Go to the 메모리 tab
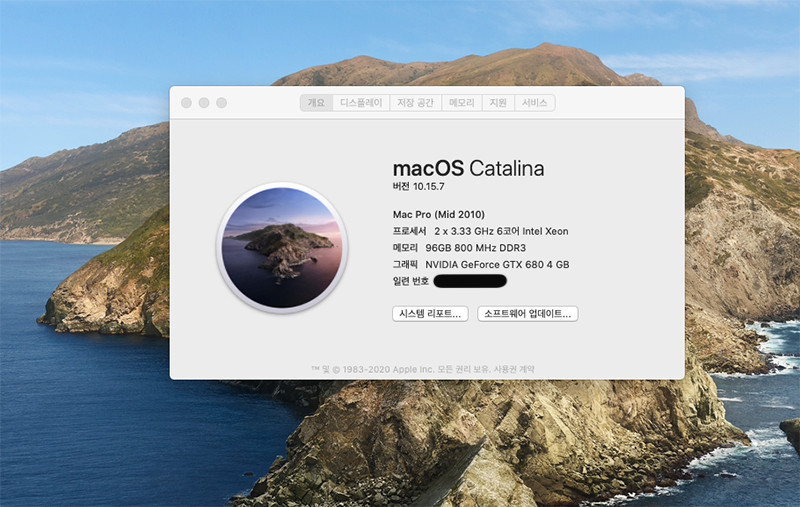Screen dimensions: 800x507 461,103
